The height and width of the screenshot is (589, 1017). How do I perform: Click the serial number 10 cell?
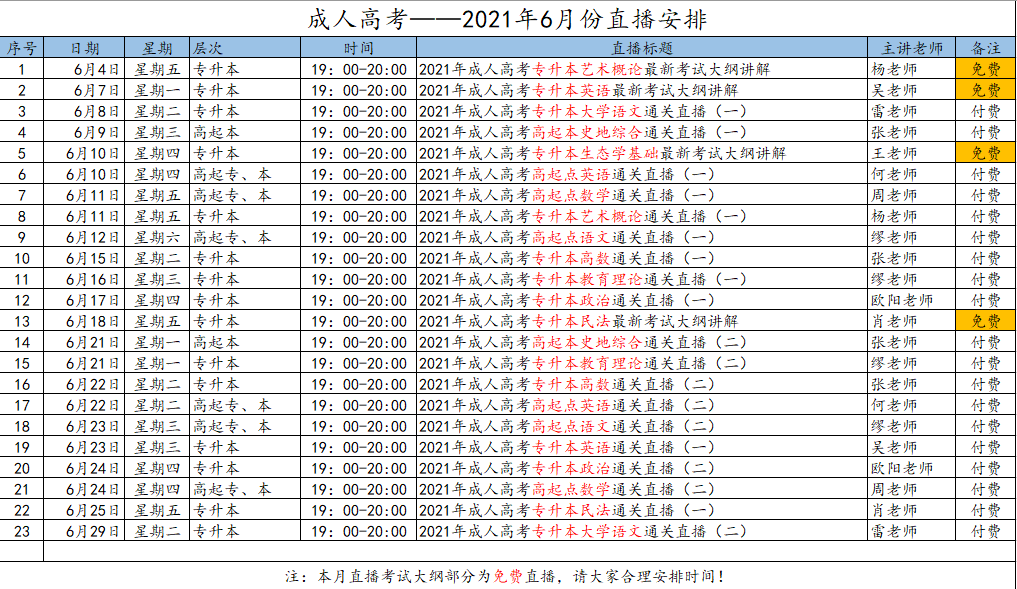22,260
